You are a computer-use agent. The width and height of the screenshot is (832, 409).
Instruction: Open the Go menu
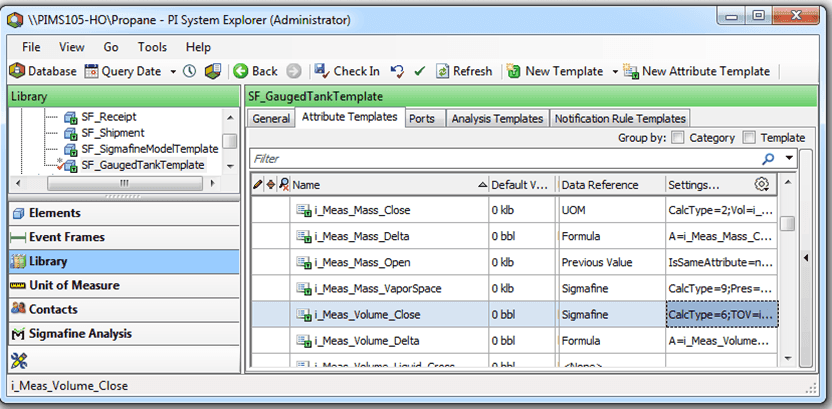[111, 47]
